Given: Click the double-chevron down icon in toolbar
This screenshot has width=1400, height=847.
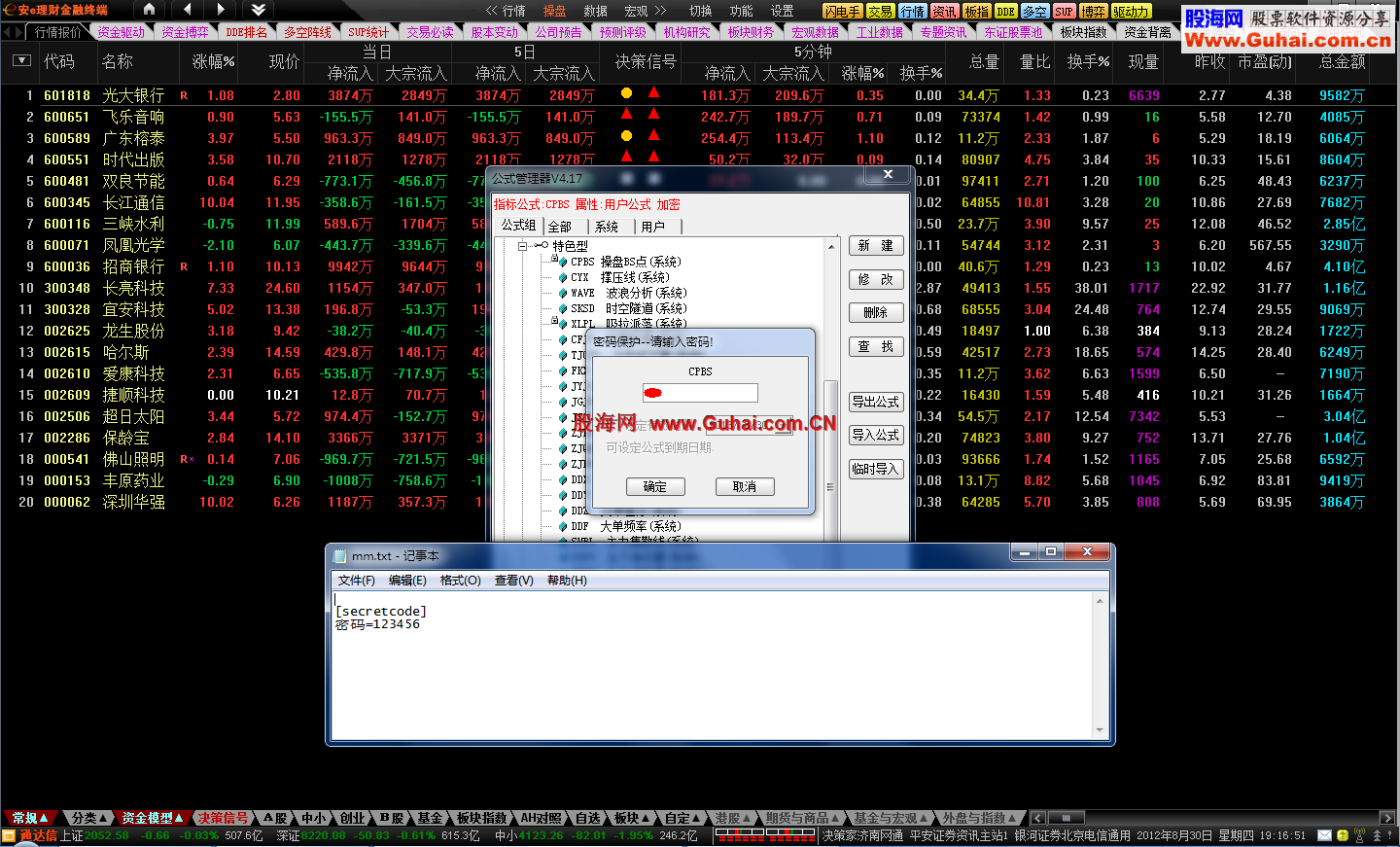Looking at the screenshot, I should [x=258, y=10].
